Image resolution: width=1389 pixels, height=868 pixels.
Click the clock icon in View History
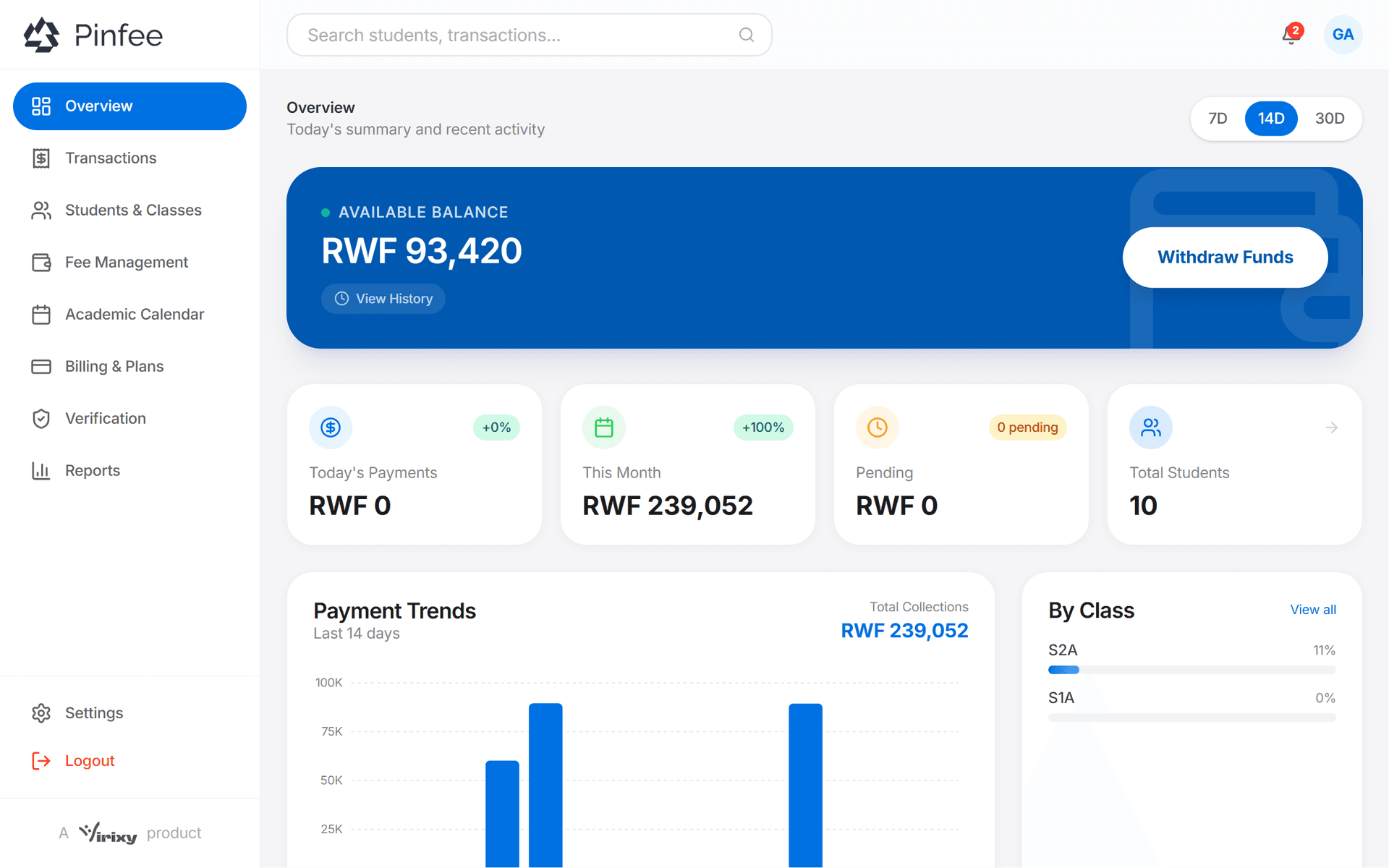pos(341,299)
